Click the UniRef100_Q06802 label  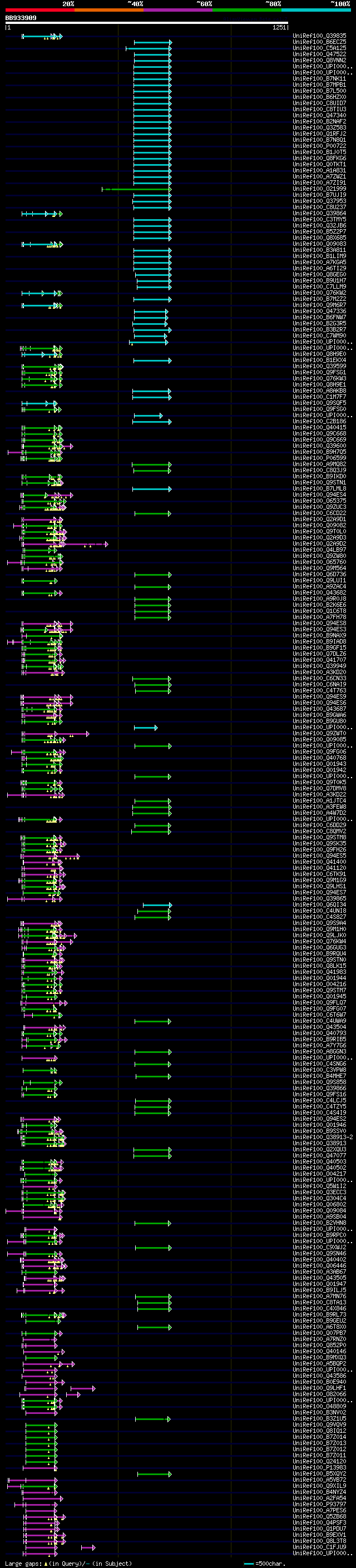[319, 1205]
